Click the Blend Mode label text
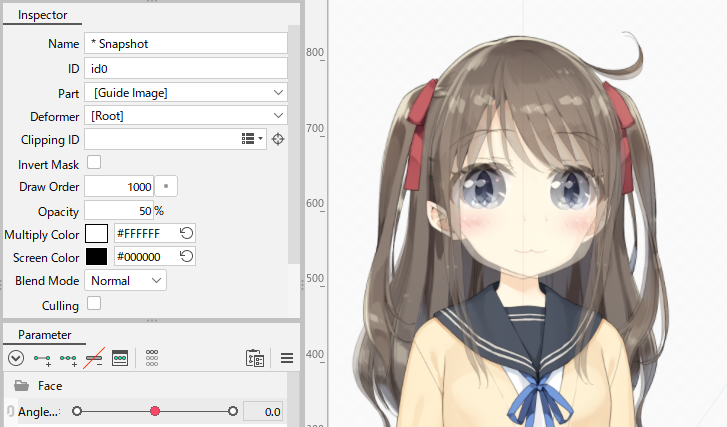 coord(47,281)
